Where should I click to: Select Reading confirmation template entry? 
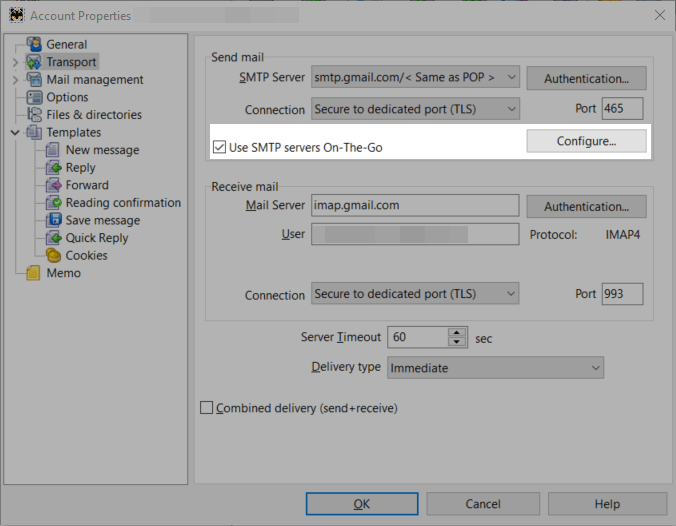tap(123, 203)
